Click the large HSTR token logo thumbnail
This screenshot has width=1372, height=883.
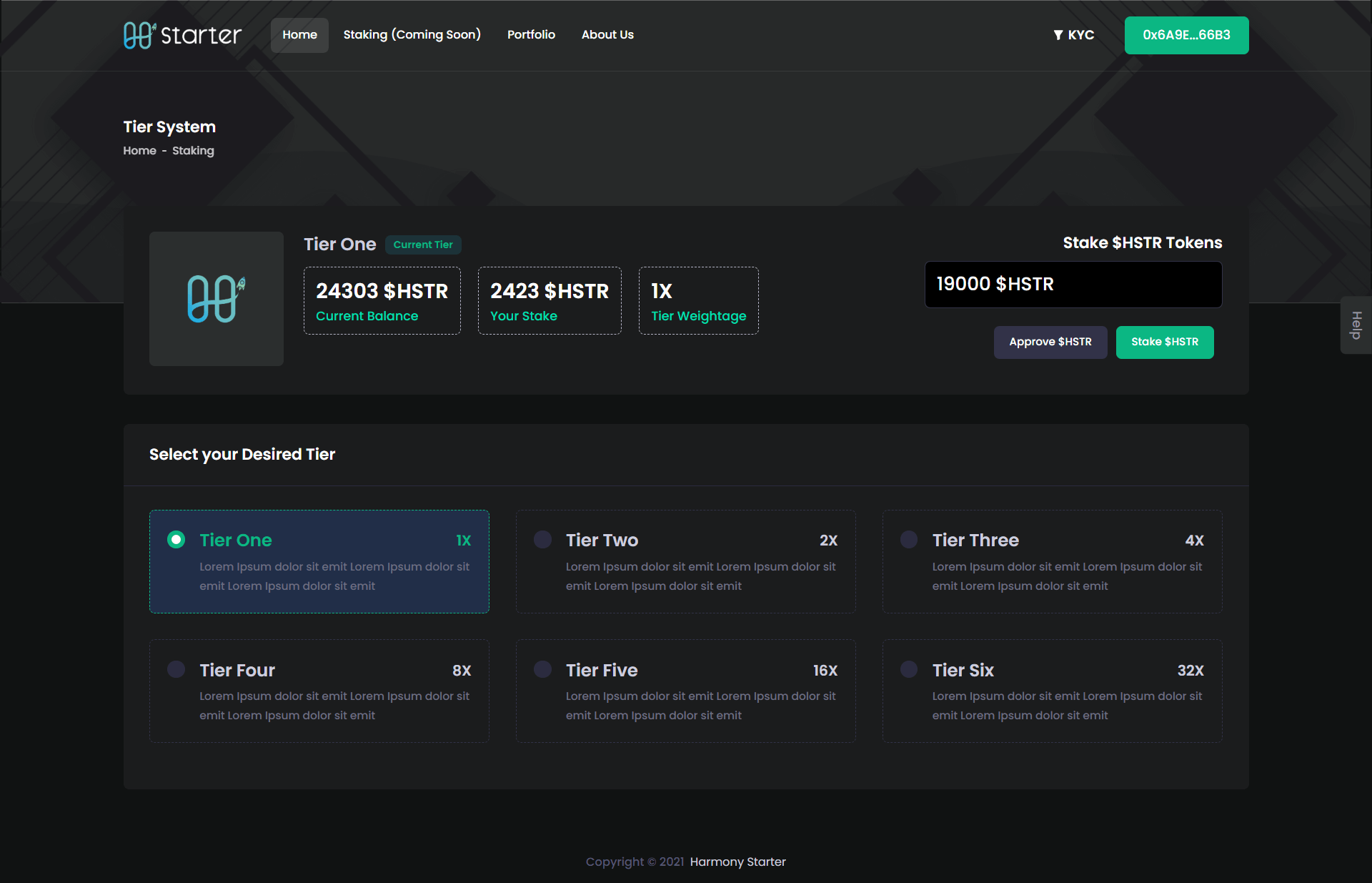[217, 299]
